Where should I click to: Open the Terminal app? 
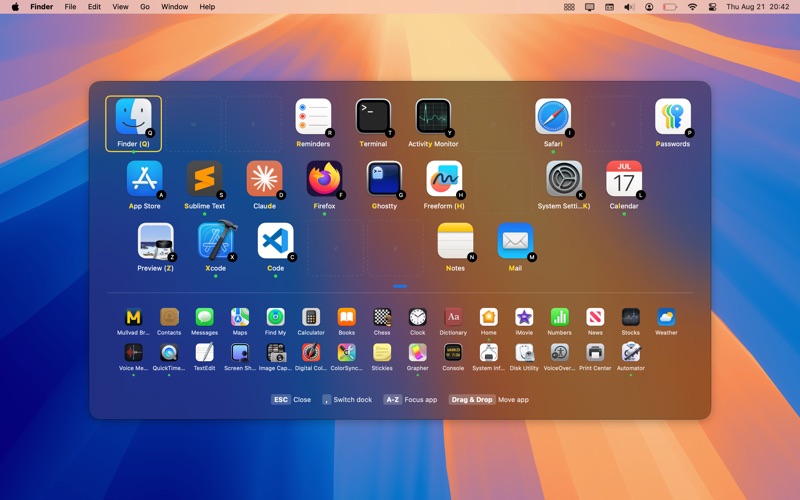click(373, 117)
